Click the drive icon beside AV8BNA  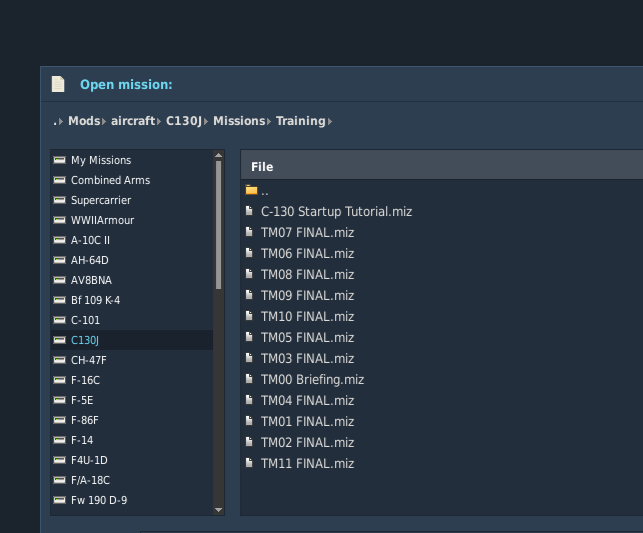[59, 280]
